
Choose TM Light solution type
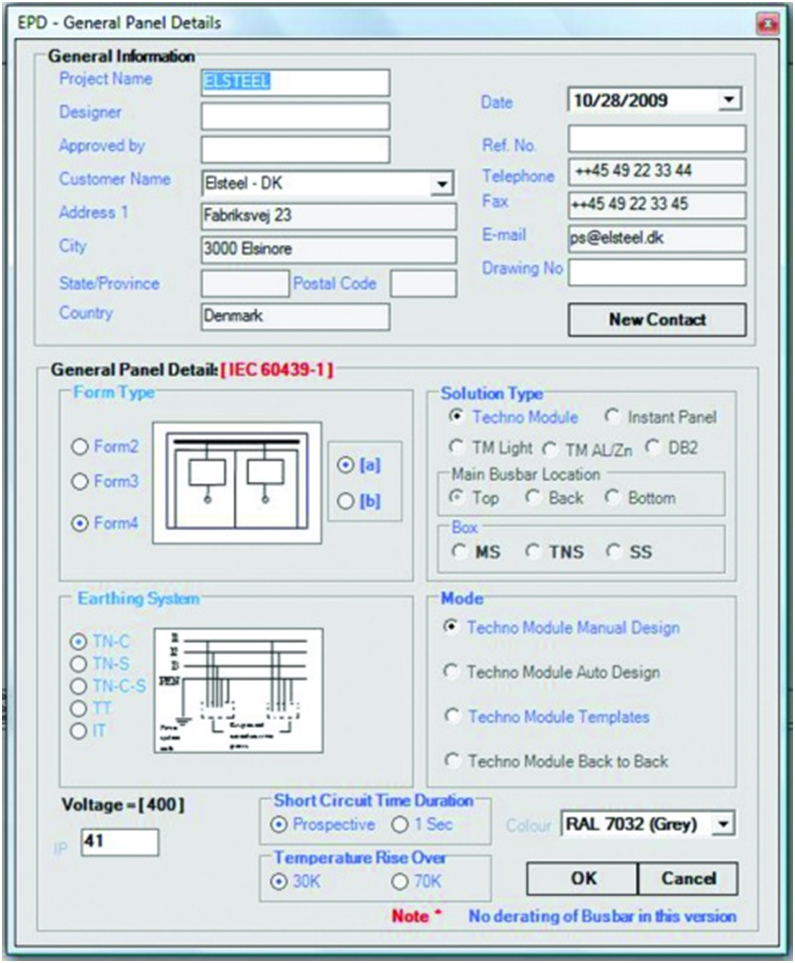456,448
